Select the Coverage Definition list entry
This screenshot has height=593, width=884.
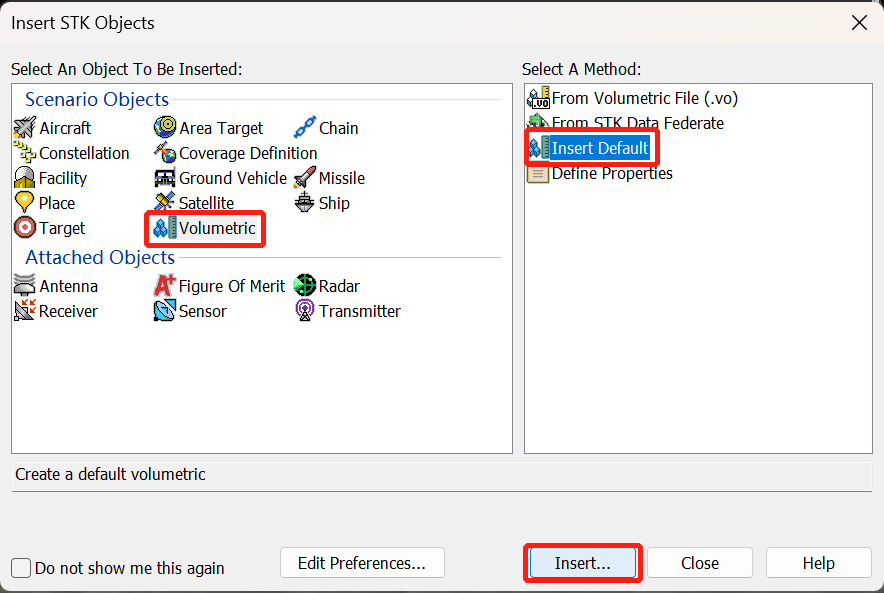click(x=247, y=153)
